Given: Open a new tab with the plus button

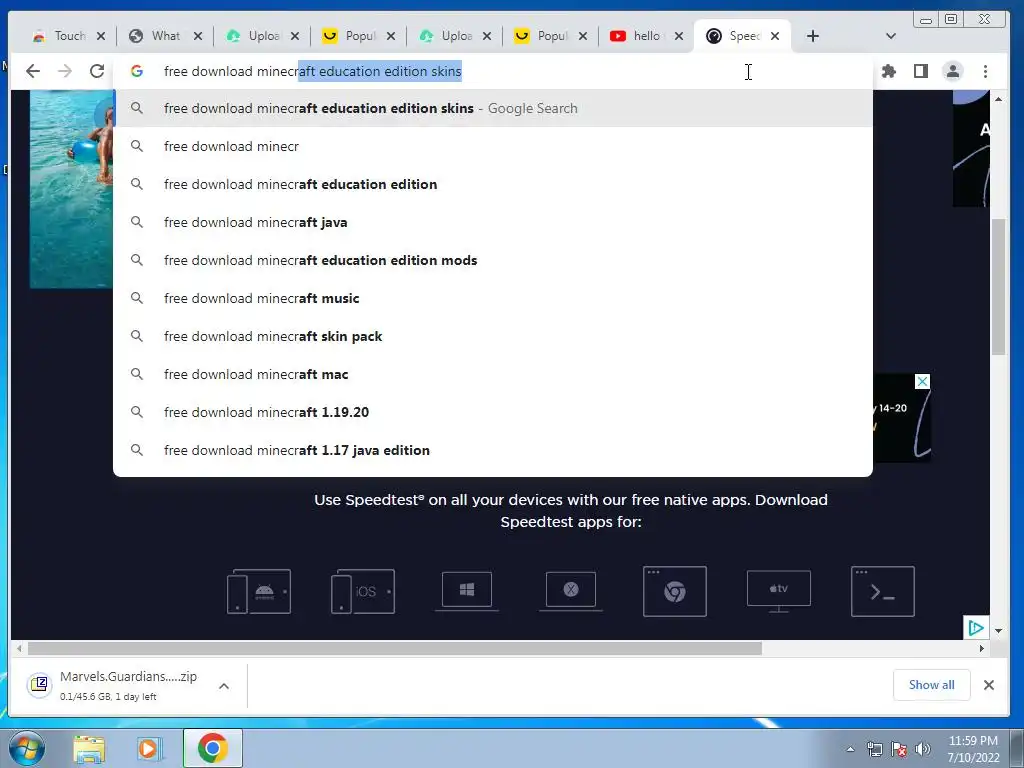Looking at the screenshot, I should pyautogui.click(x=812, y=36).
